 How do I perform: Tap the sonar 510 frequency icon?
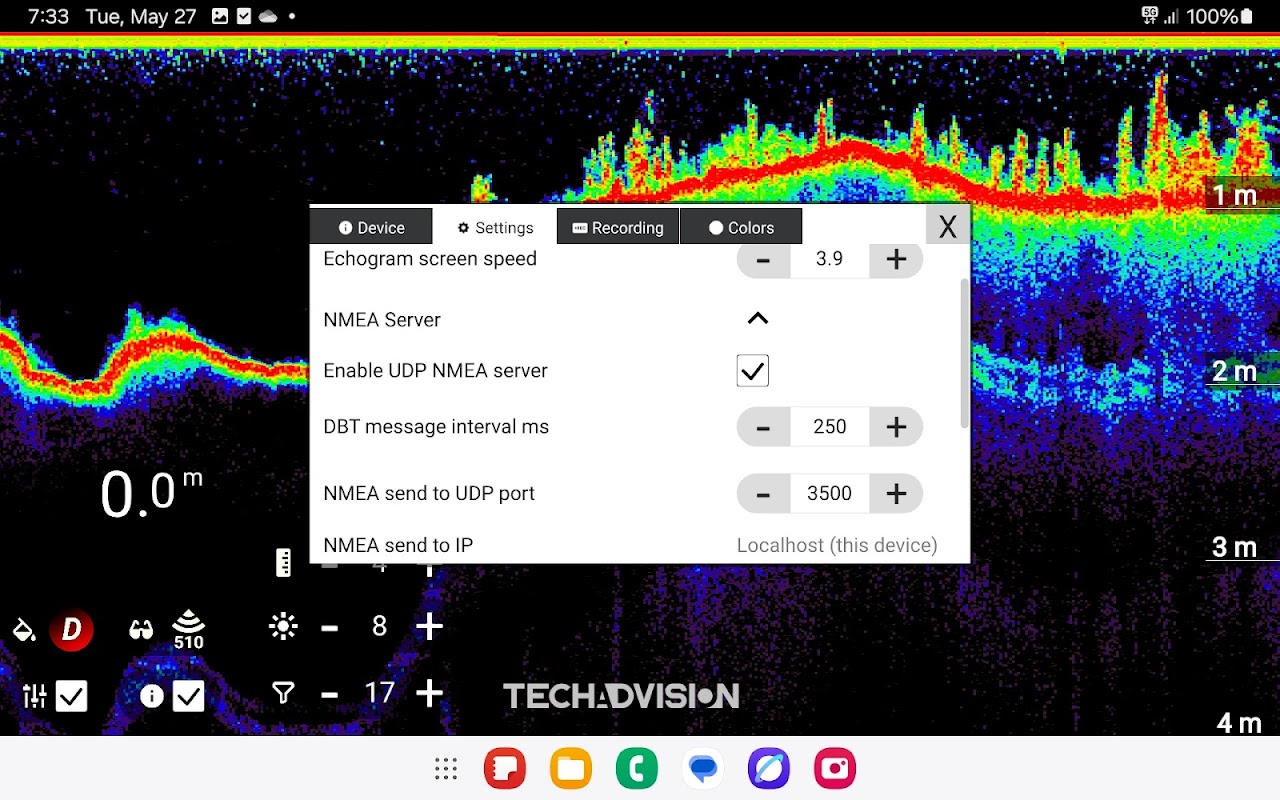pos(188,628)
